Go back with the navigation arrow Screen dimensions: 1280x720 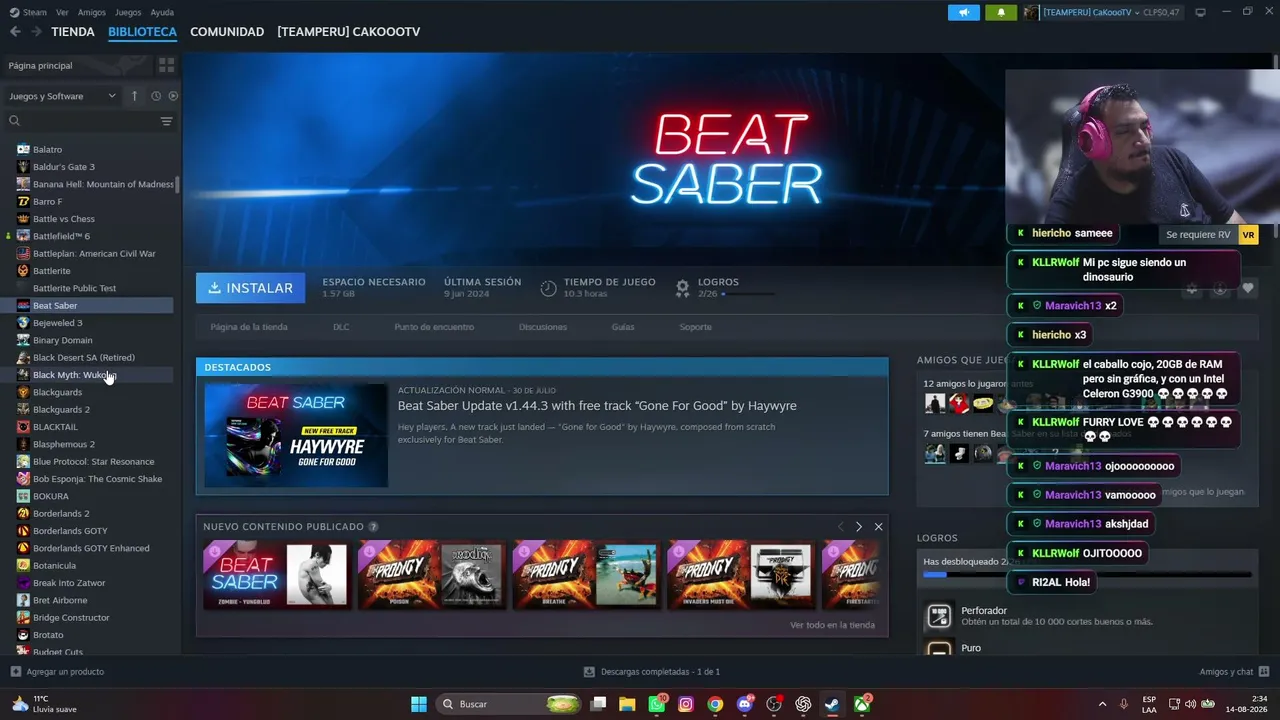15,32
